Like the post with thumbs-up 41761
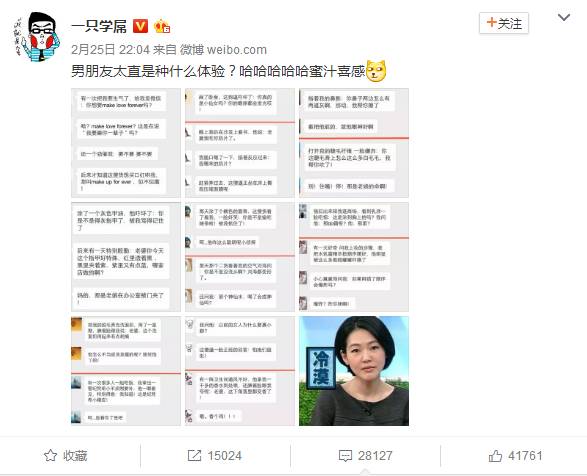Image resolution: width=587 pixels, height=476 pixels. 495,455
